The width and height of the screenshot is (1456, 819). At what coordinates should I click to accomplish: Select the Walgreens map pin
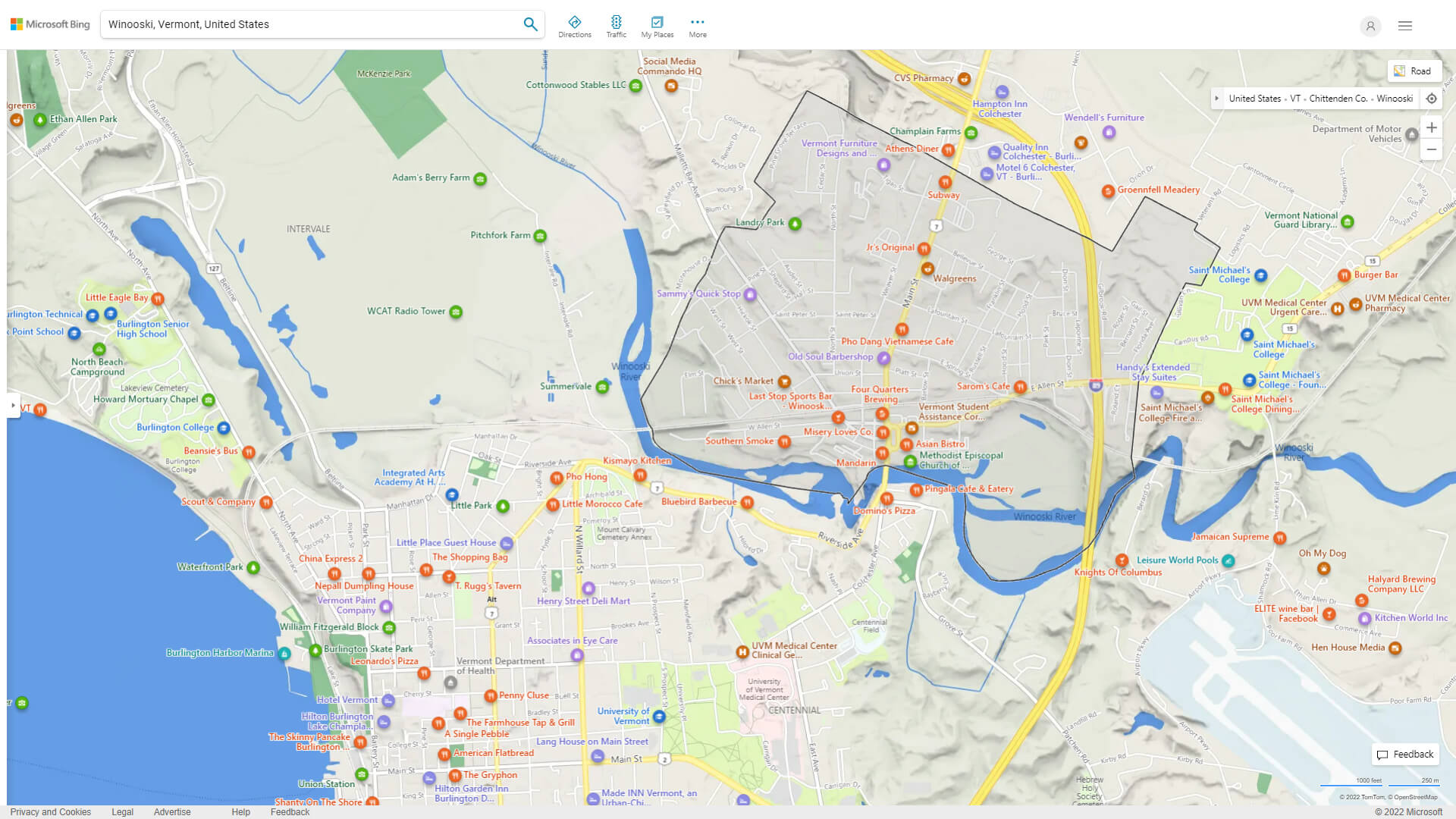(x=927, y=268)
